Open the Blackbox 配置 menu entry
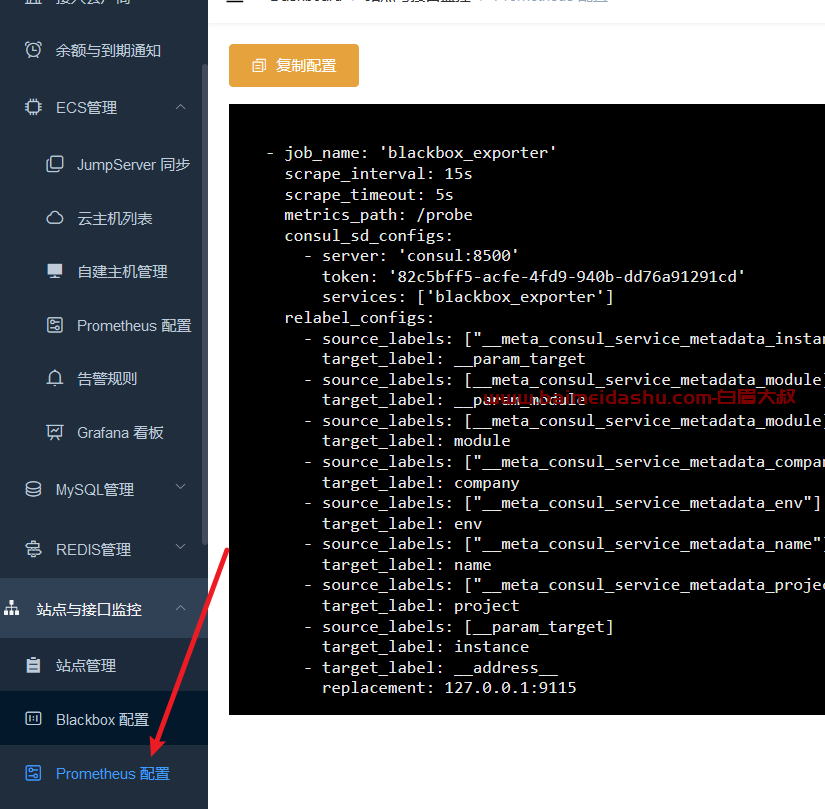Image resolution: width=825 pixels, height=809 pixels. pyautogui.click(x=103, y=719)
